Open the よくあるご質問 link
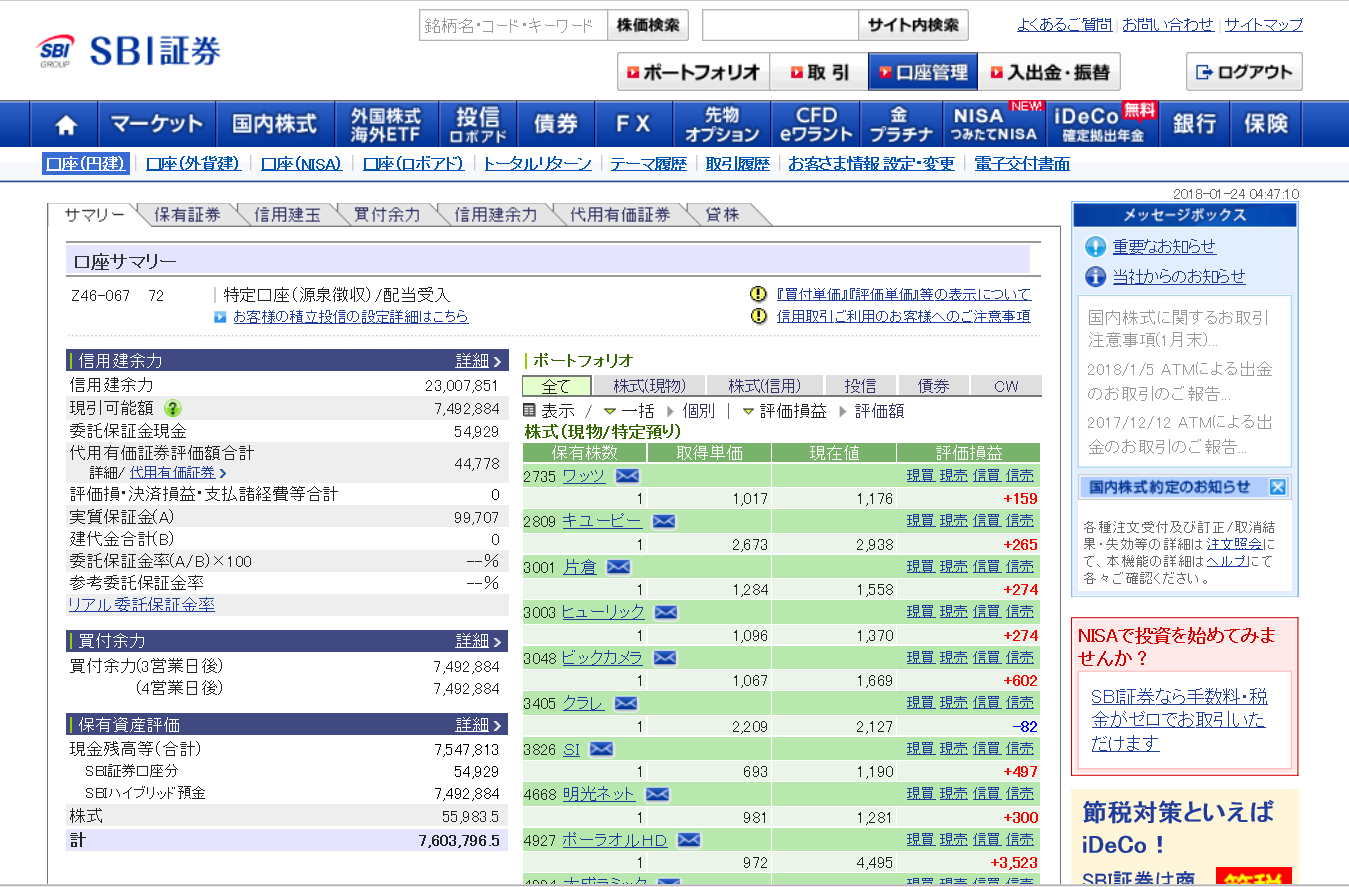 point(1064,25)
